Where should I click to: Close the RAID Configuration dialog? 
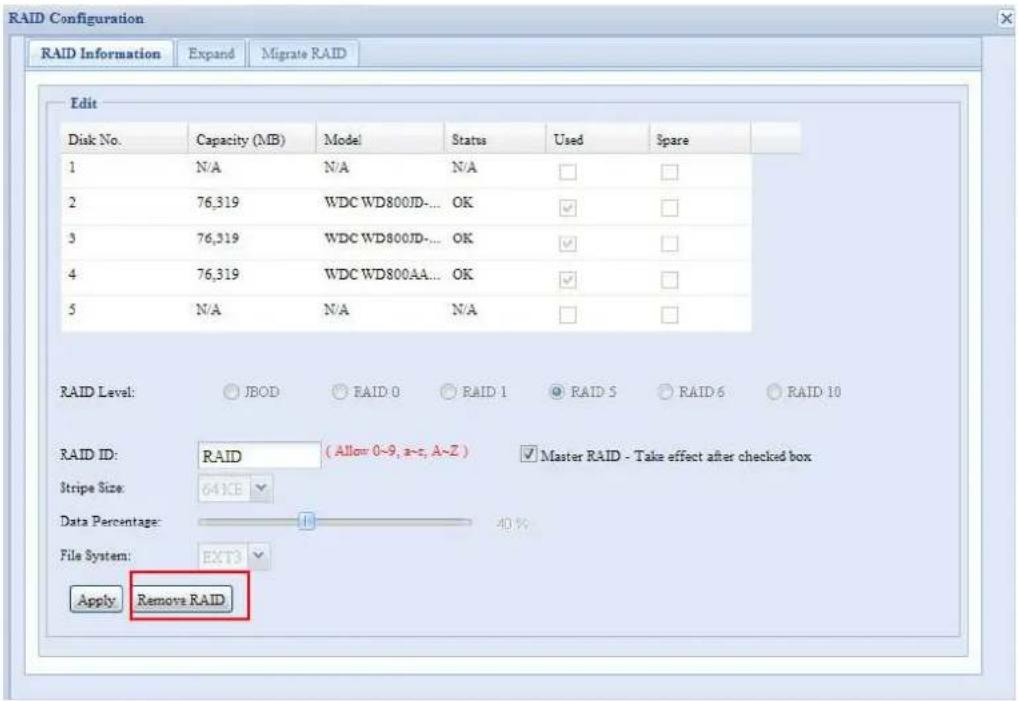click(x=1006, y=19)
